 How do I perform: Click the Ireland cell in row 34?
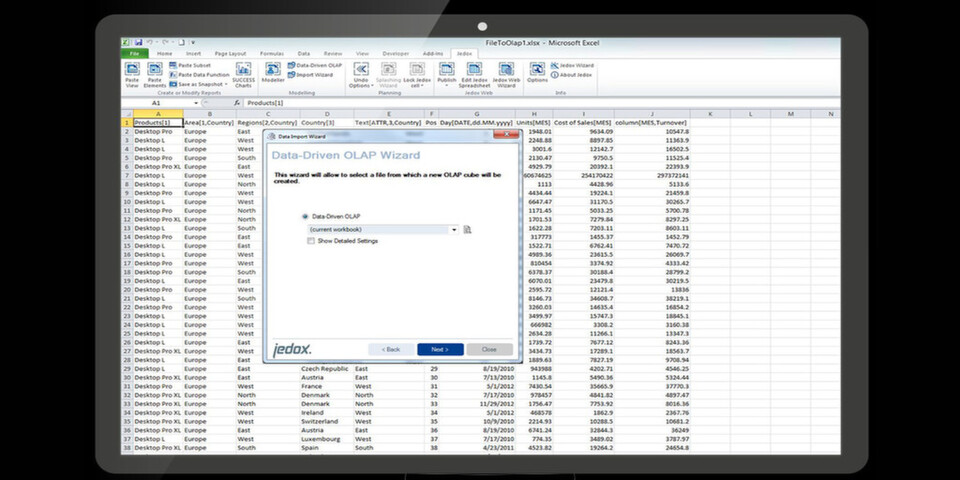(x=326, y=413)
